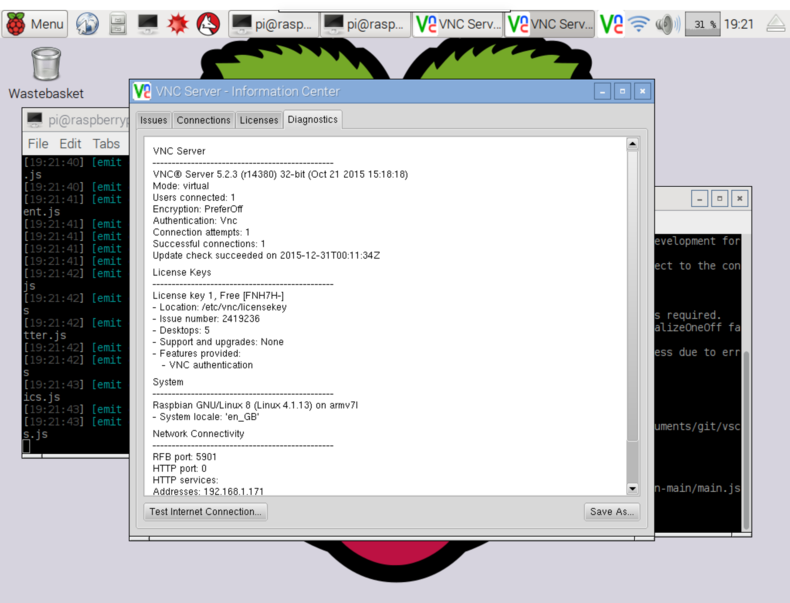The width and height of the screenshot is (790, 603).
Task: Switch to the Issues tab
Action: coord(153,120)
